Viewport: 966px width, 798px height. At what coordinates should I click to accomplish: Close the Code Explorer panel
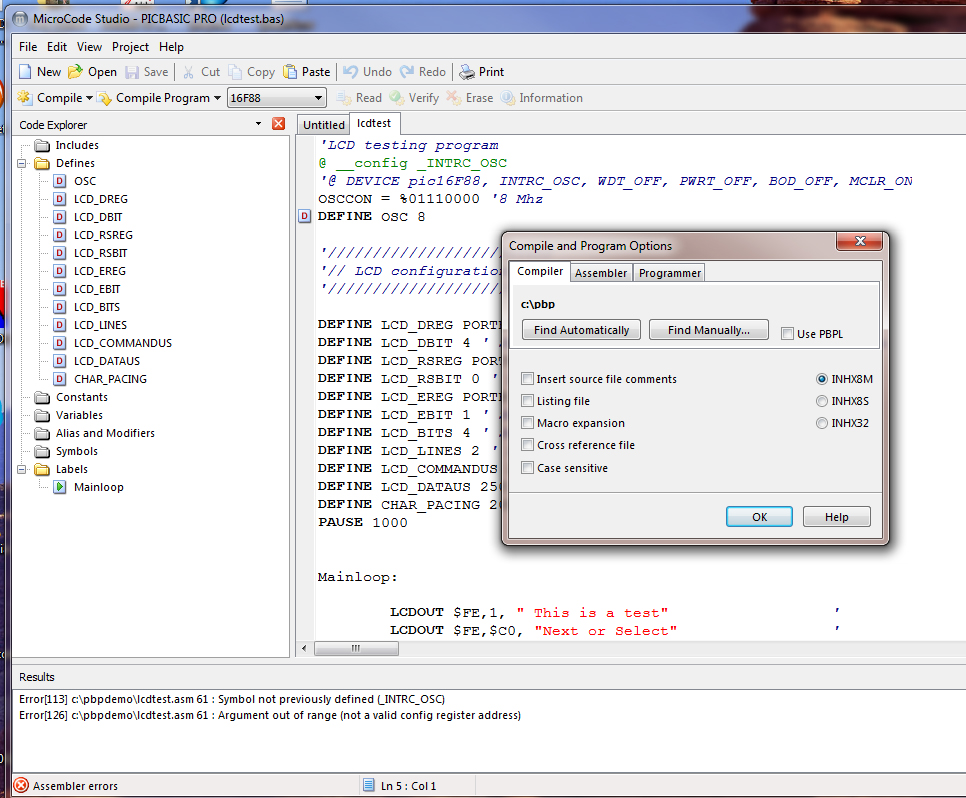pyautogui.click(x=278, y=124)
